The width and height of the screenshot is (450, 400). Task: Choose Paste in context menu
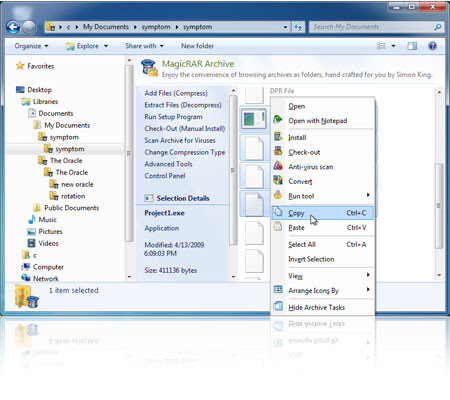pos(323,227)
